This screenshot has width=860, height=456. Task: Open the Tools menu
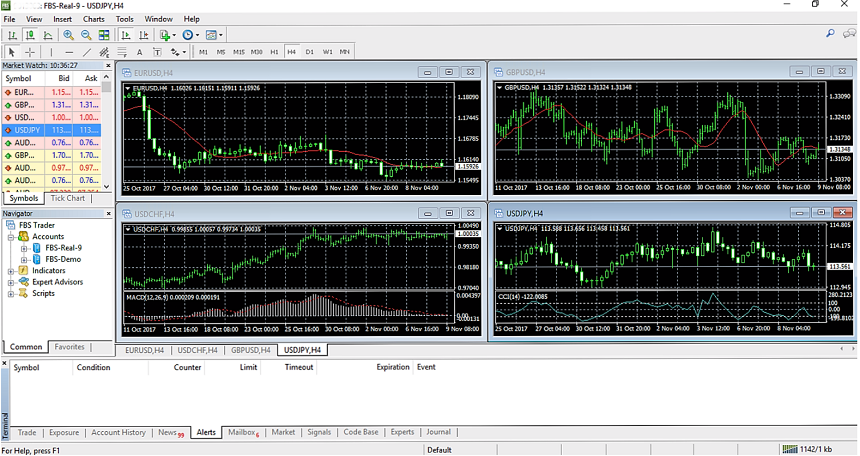pyautogui.click(x=125, y=19)
